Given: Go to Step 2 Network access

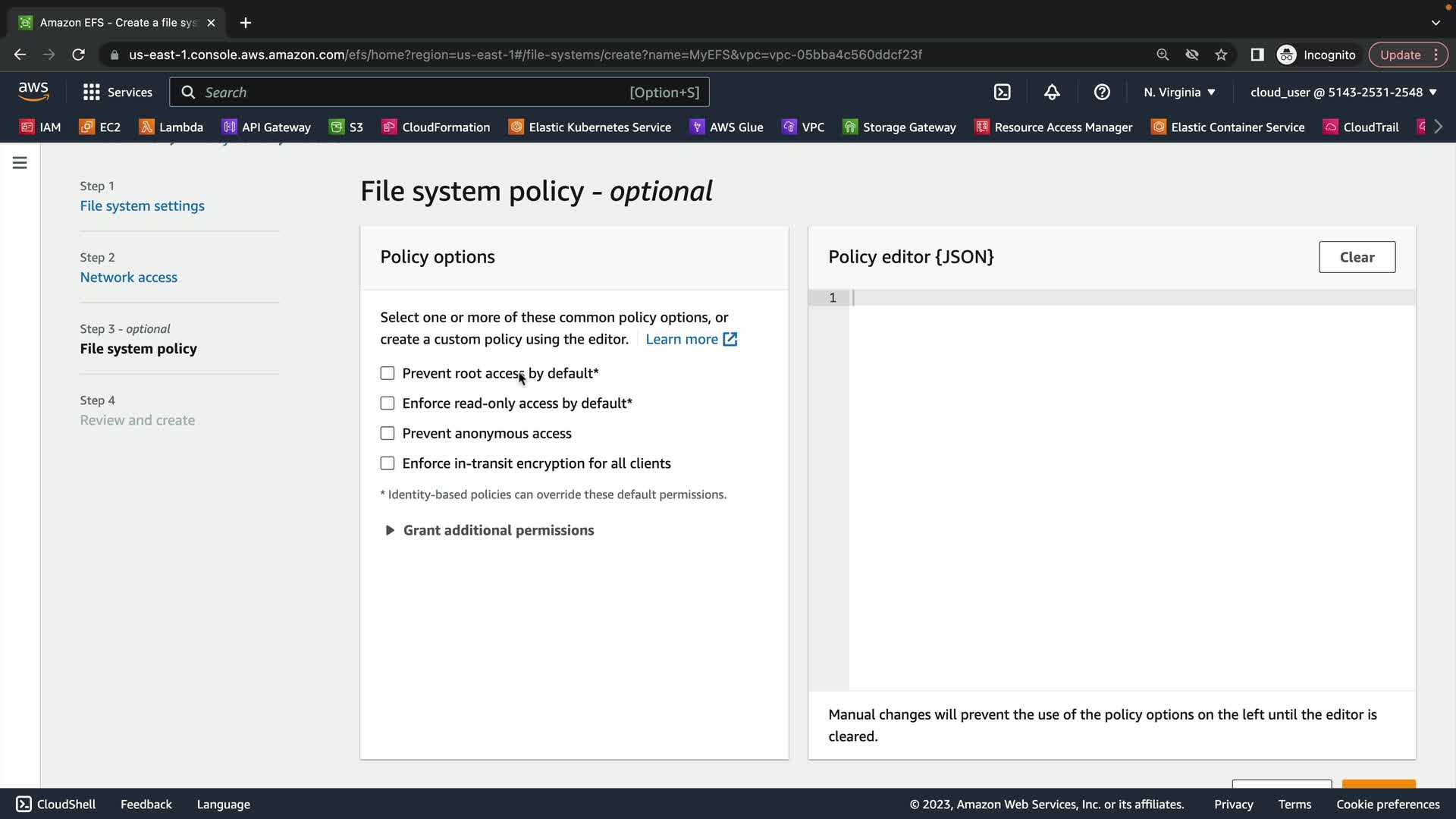Looking at the screenshot, I should click(x=128, y=277).
